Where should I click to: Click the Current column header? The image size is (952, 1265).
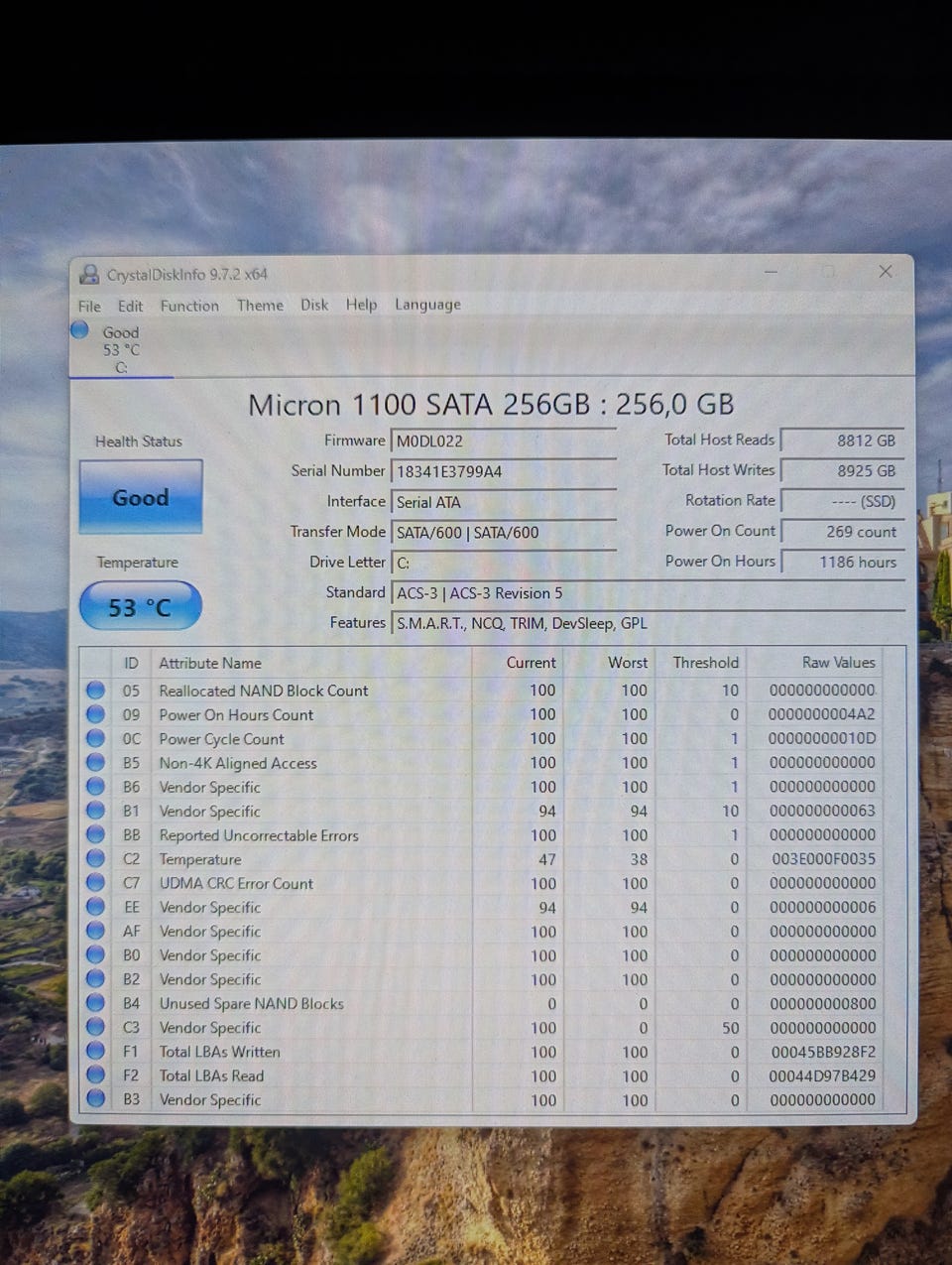point(517,663)
